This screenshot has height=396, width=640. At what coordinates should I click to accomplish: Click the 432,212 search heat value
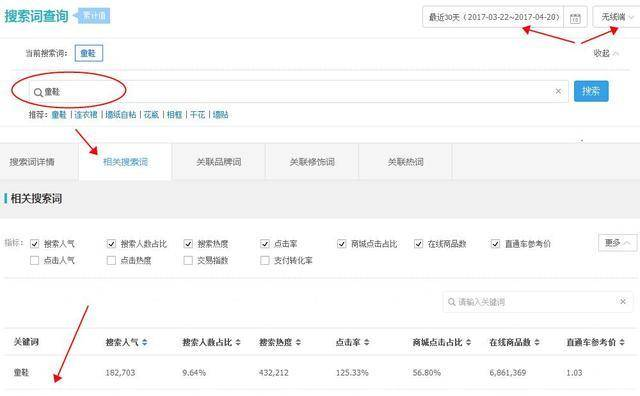pos(273,372)
